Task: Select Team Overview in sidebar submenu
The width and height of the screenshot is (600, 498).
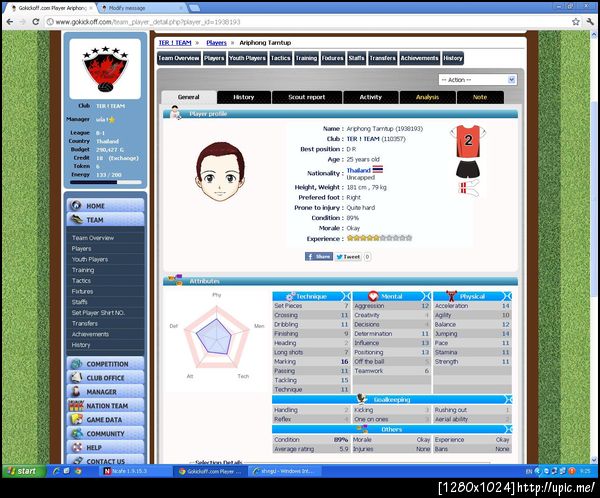Action: [93, 238]
